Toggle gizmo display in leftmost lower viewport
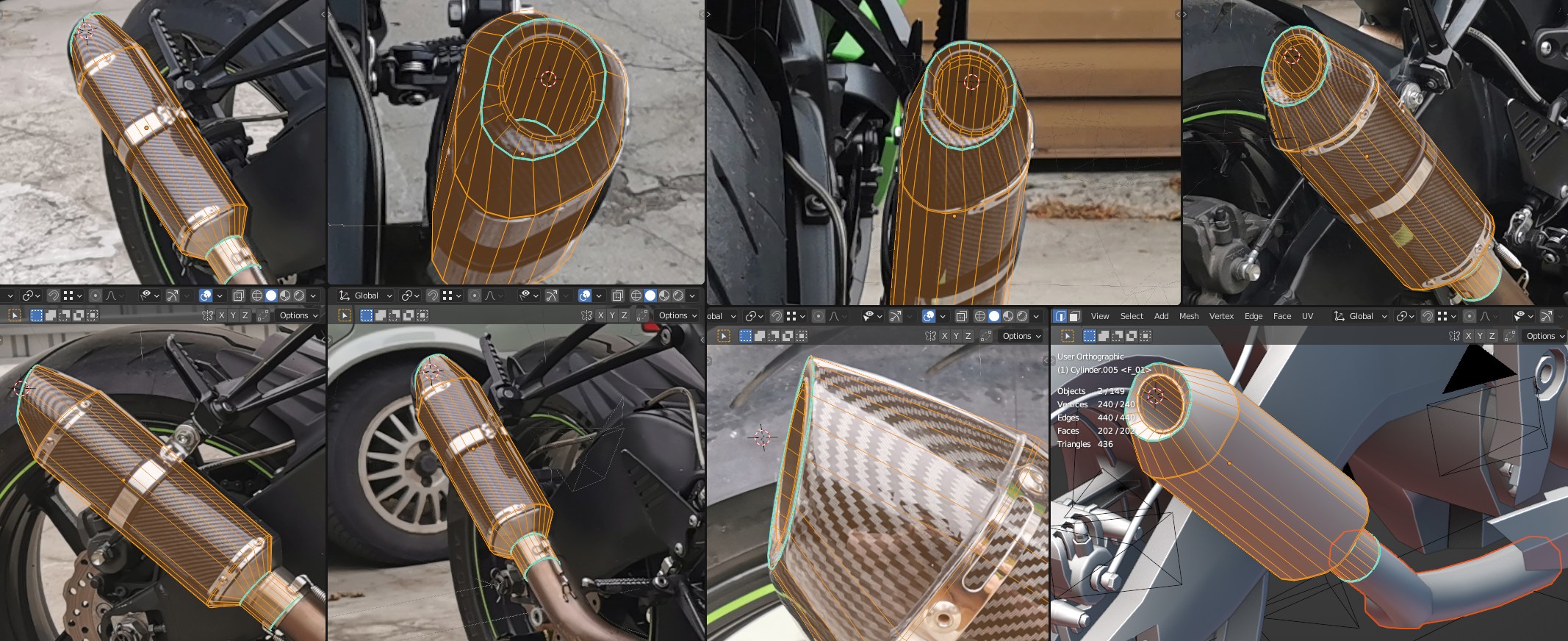This screenshot has height=641, width=1568. [x=173, y=296]
